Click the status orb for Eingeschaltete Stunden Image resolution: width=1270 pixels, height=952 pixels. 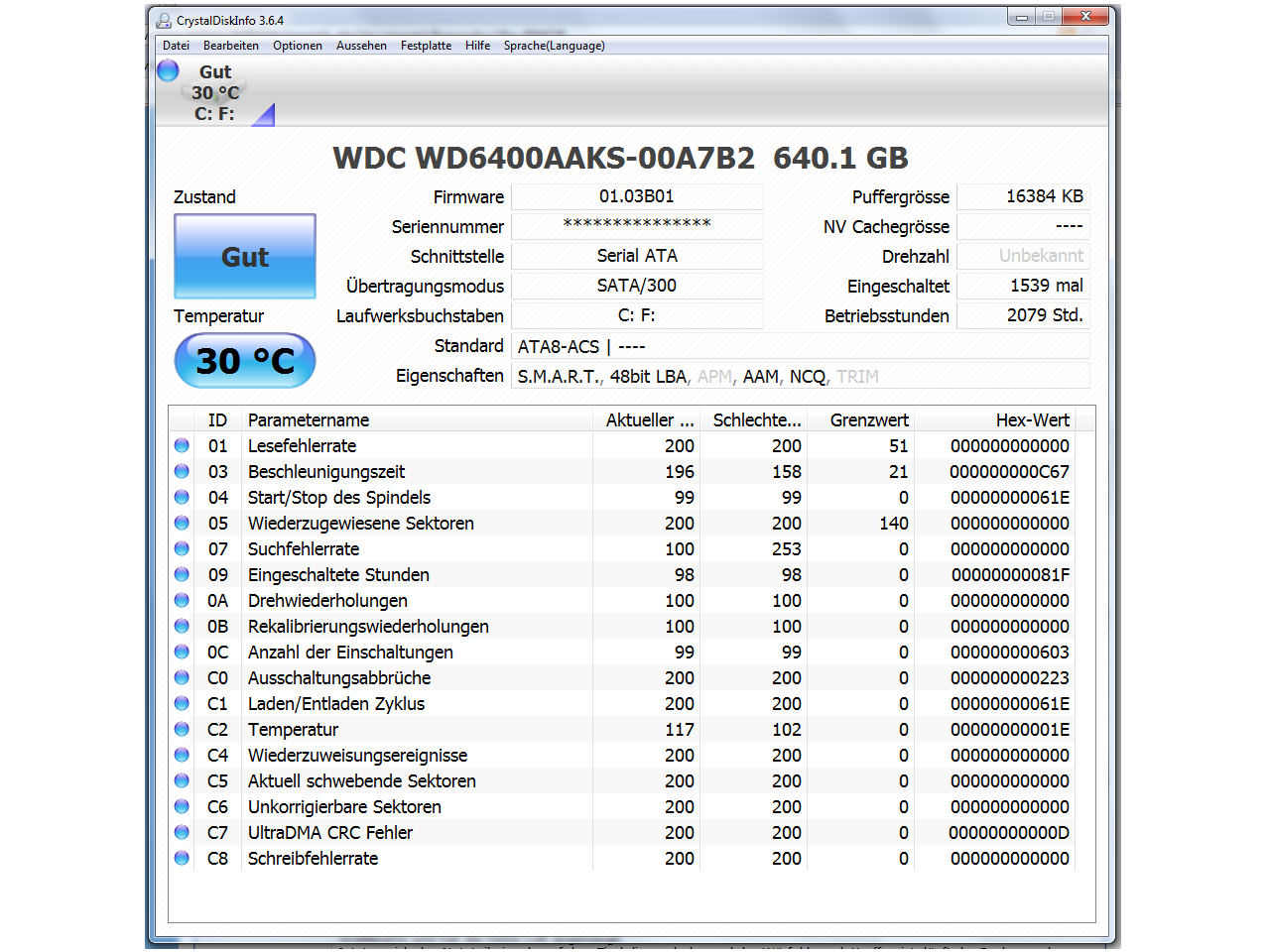(x=182, y=574)
